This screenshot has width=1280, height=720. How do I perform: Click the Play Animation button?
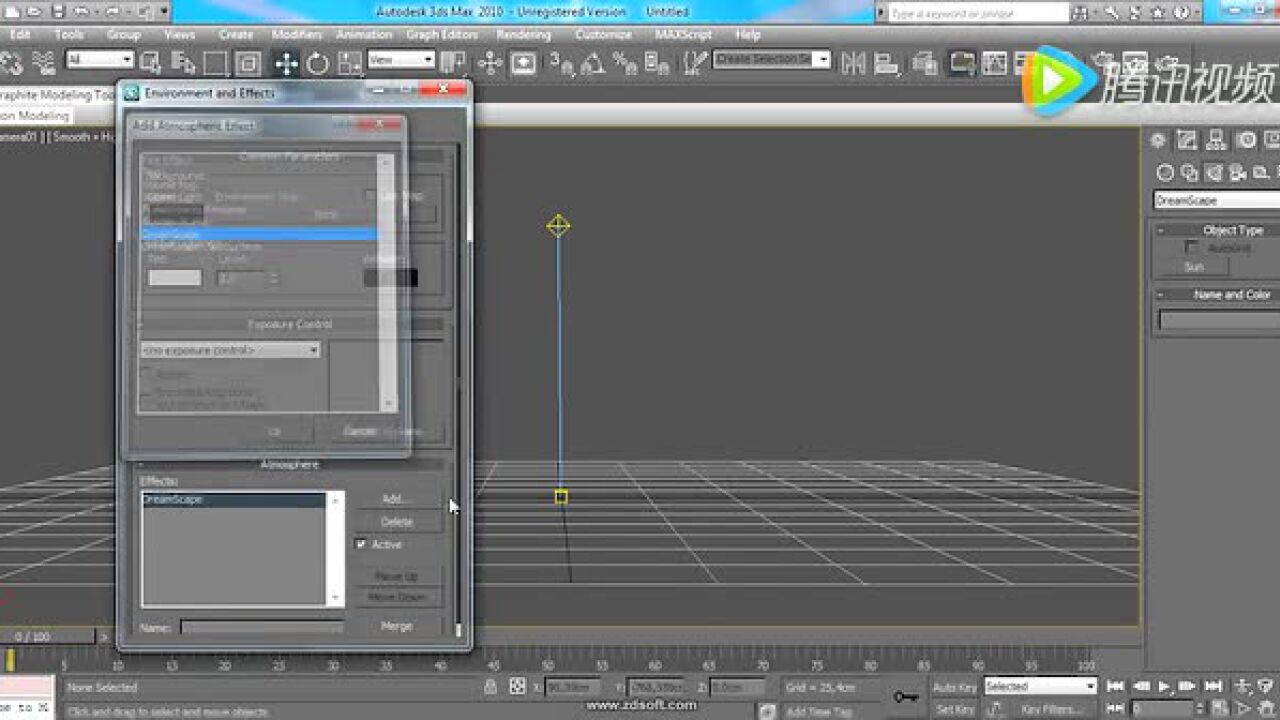pyautogui.click(x=1164, y=686)
